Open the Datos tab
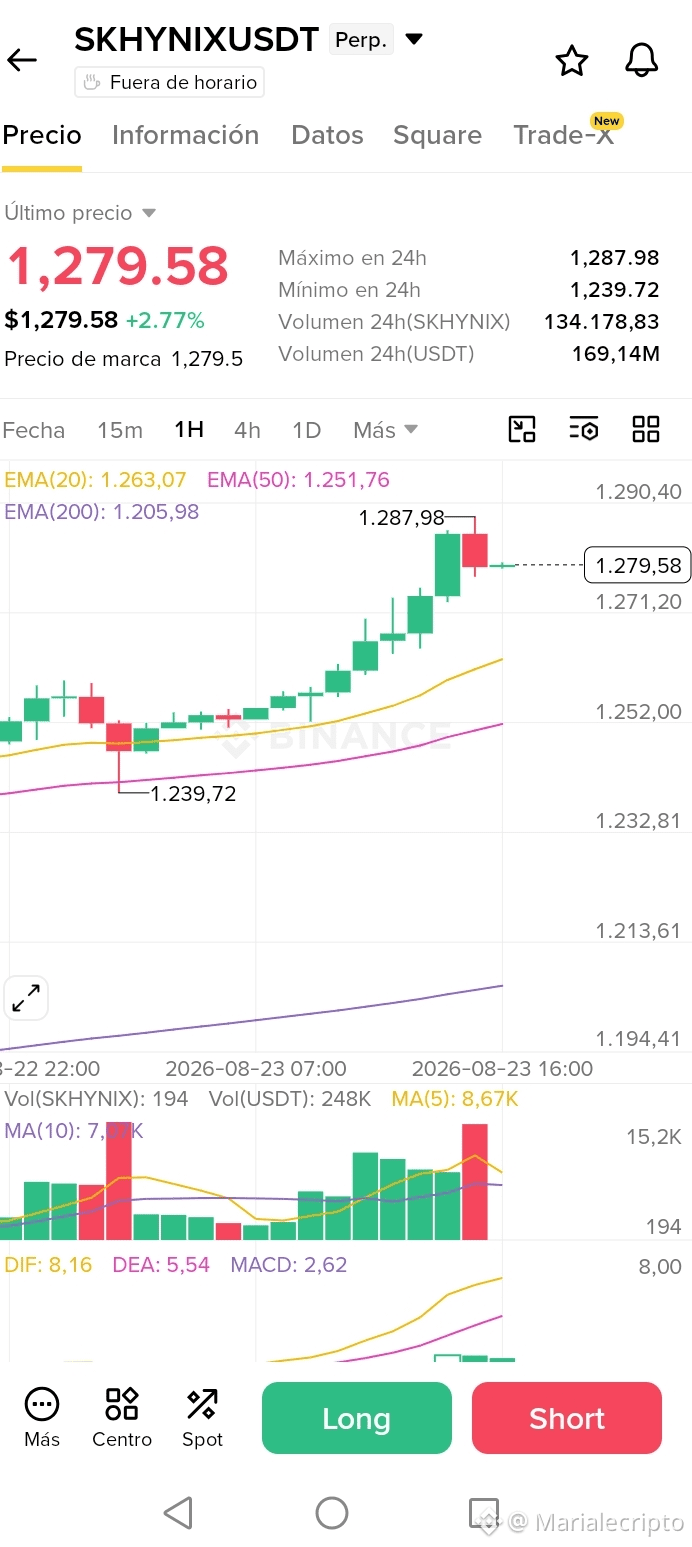This screenshot has height=1547, width=692. 327,135
